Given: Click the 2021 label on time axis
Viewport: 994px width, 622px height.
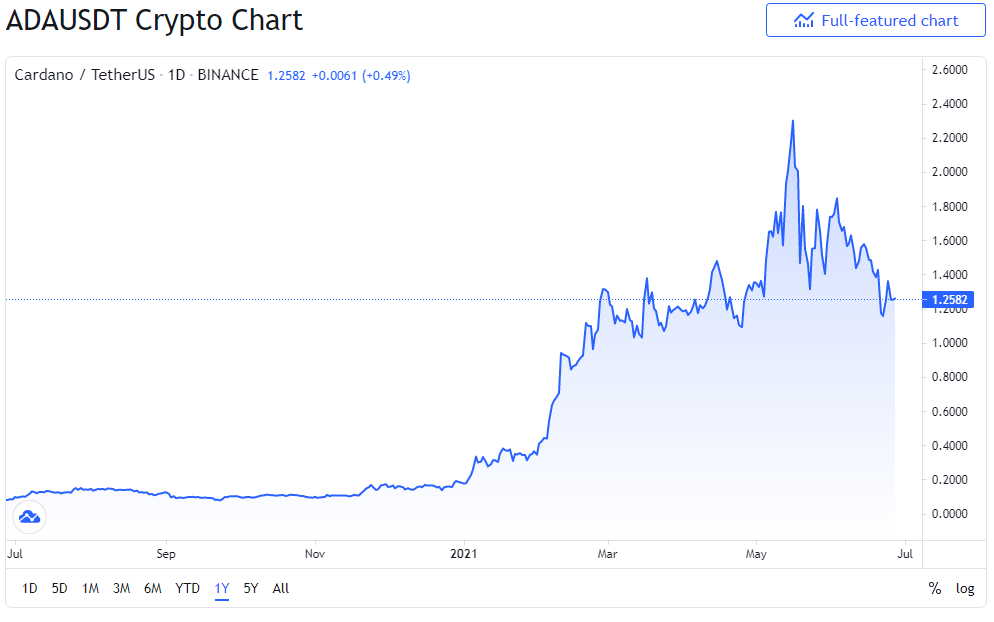Looking at the screenshot, I should pos(463,554).
